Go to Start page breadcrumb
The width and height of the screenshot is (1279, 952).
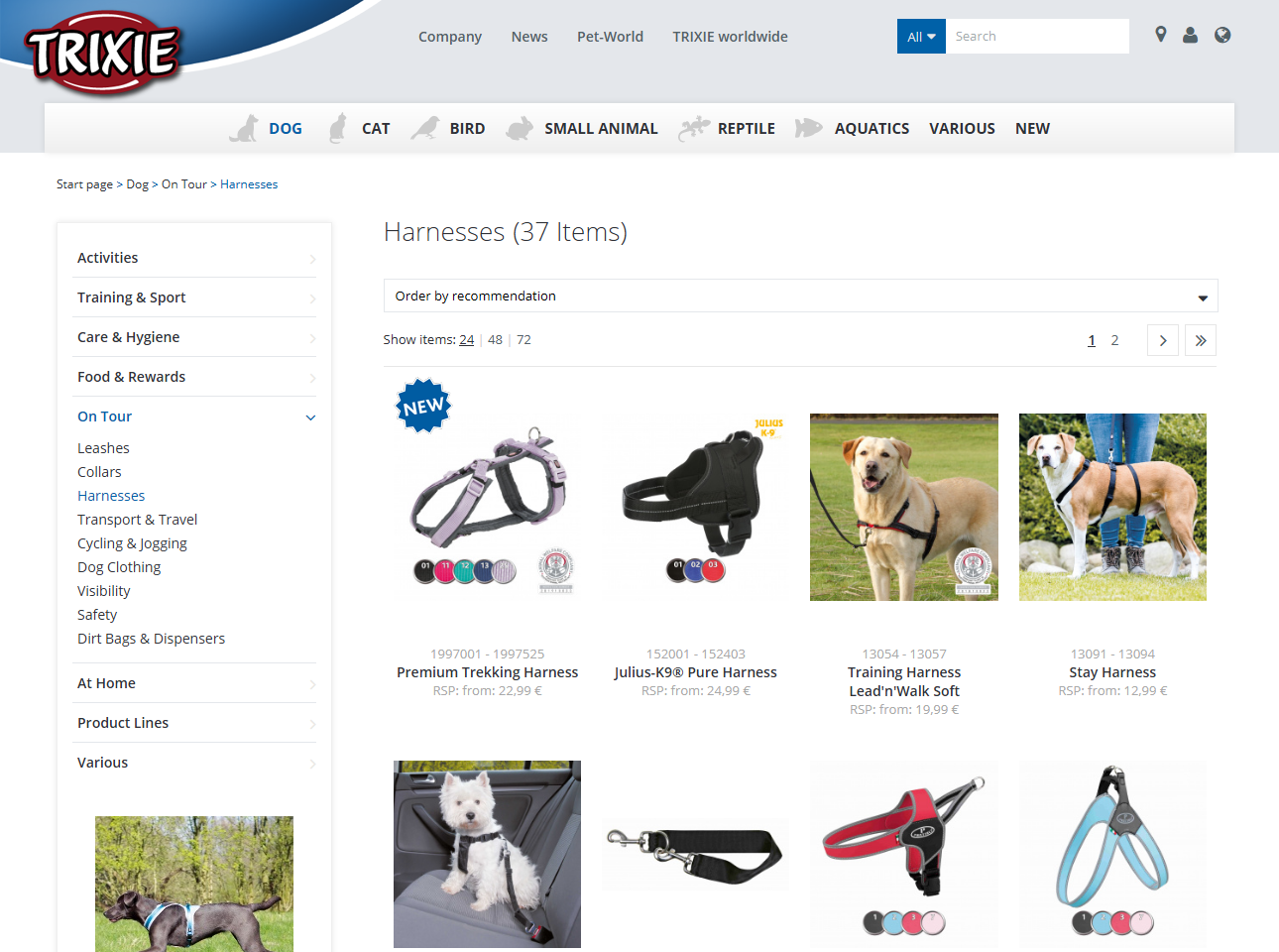(x=84, y=184)
